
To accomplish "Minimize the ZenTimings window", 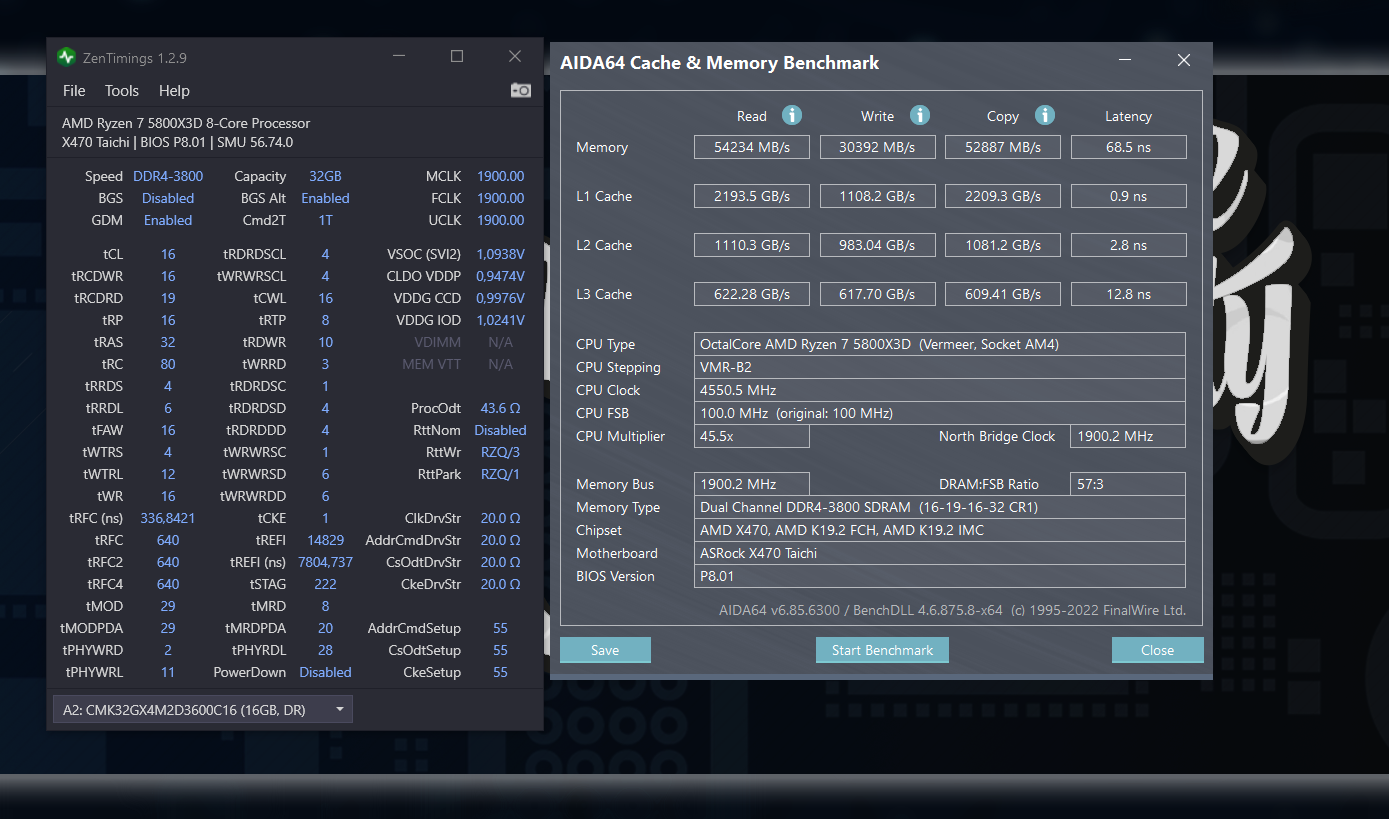I will 398,57.
